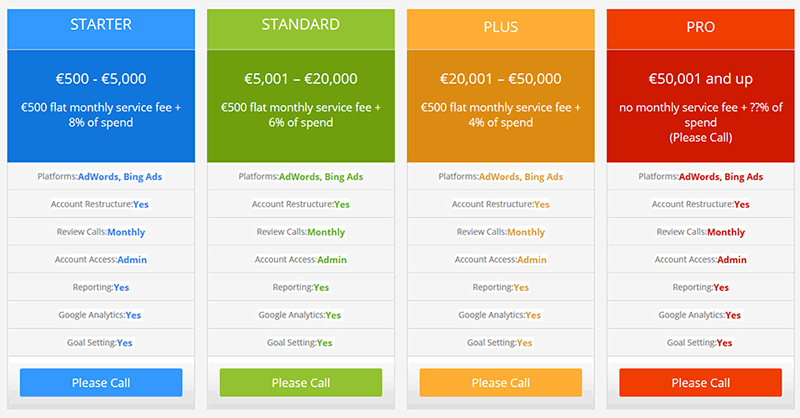Click the €5,001 – €20,000 price range
Viewport: 800px width, 418px height.
[301, 79]
